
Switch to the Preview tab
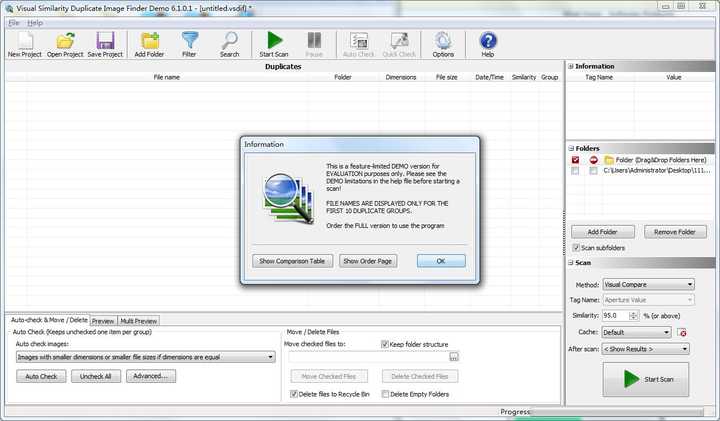(103, 321)
